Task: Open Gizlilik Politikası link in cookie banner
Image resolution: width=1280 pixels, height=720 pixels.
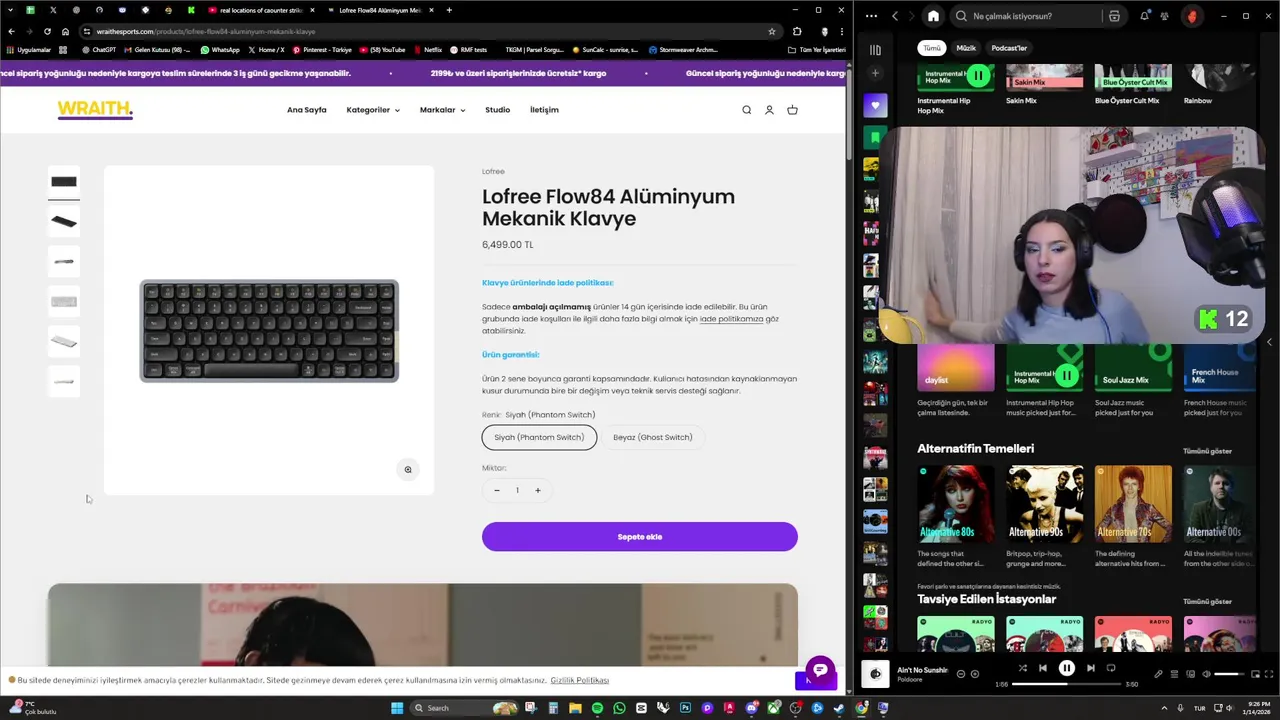Action: click(x=580, y=680)
